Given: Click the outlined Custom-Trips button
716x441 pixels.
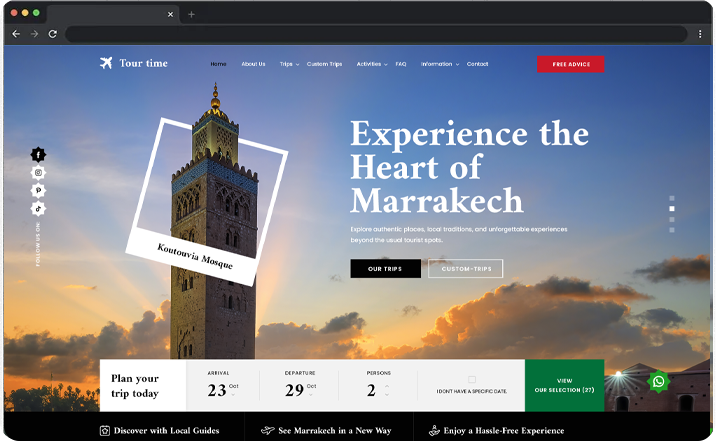Looking at the screenshot, I should [466, 269].
